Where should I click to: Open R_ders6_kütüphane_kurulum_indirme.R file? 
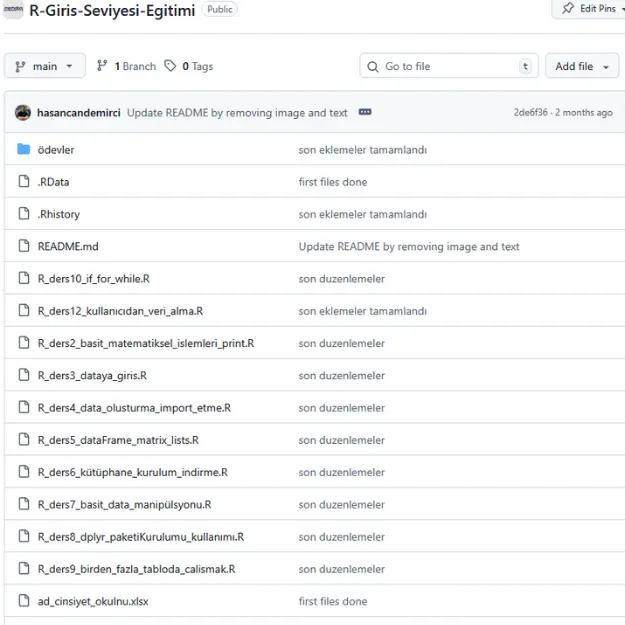coord(133,473)
